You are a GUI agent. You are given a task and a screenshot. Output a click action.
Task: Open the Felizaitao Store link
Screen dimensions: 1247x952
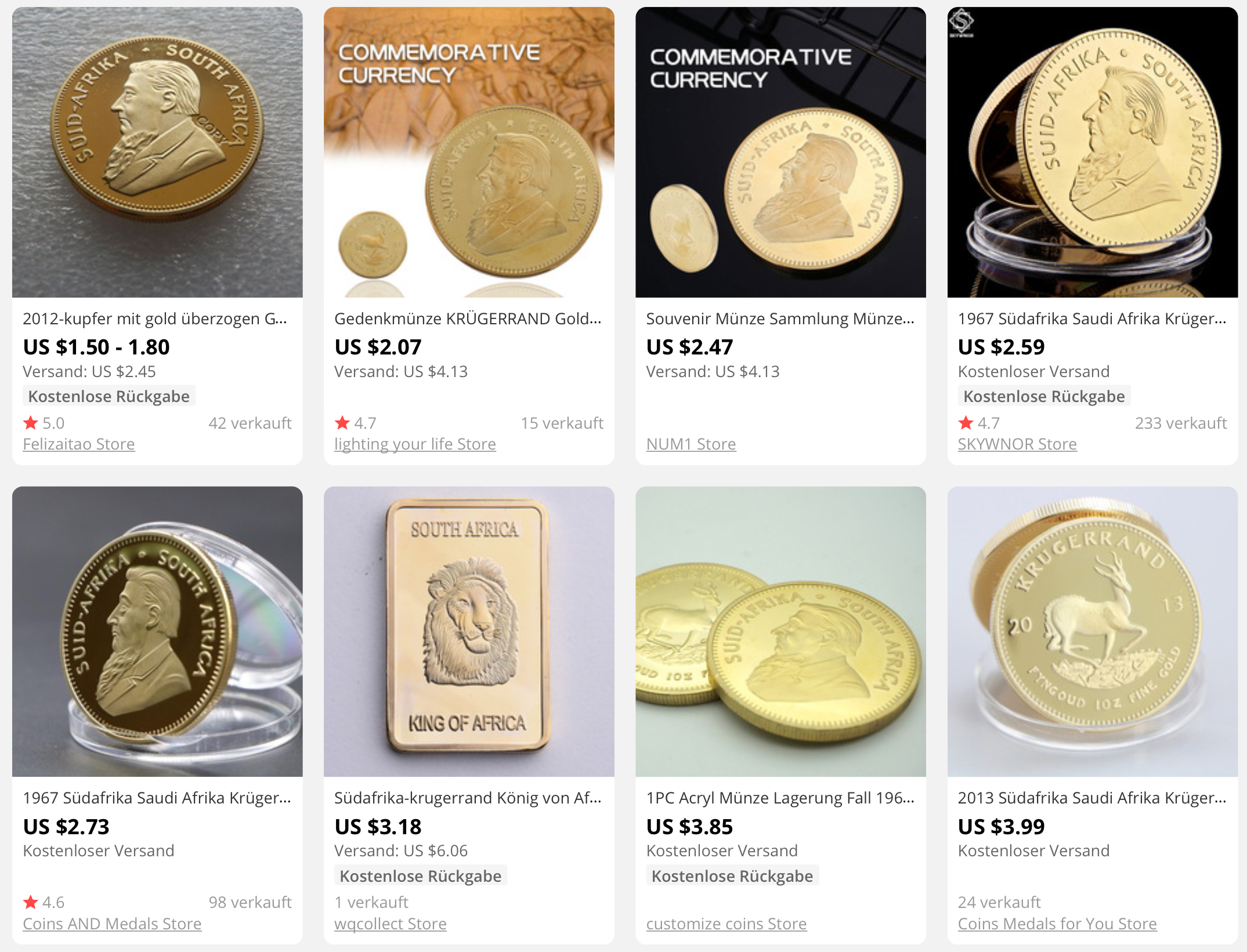[78, 444]
